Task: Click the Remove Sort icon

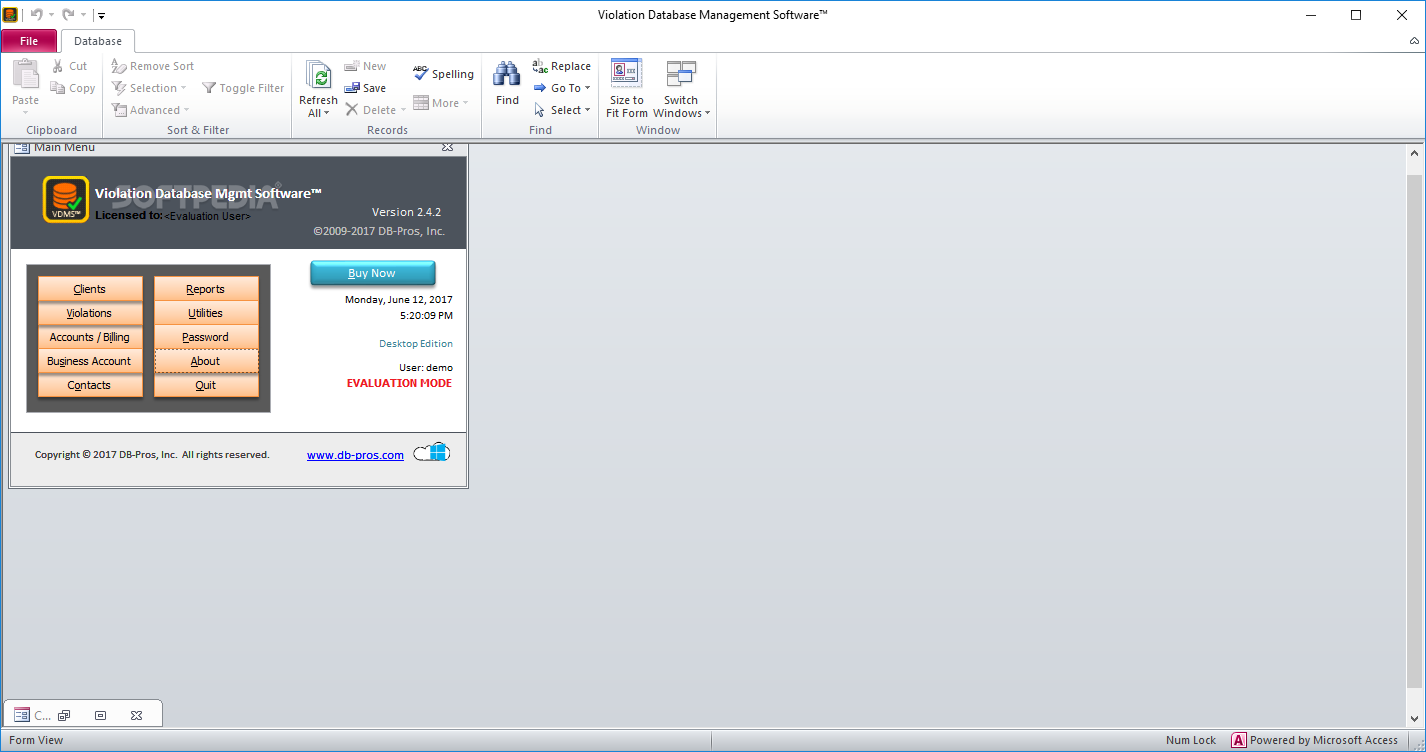Action: coord(119,66)
